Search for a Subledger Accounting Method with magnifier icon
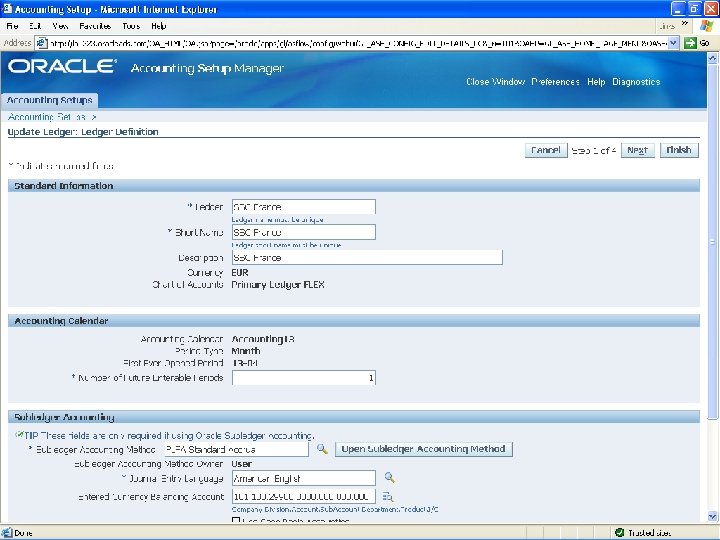720x540 pixels. coord(322,449)
